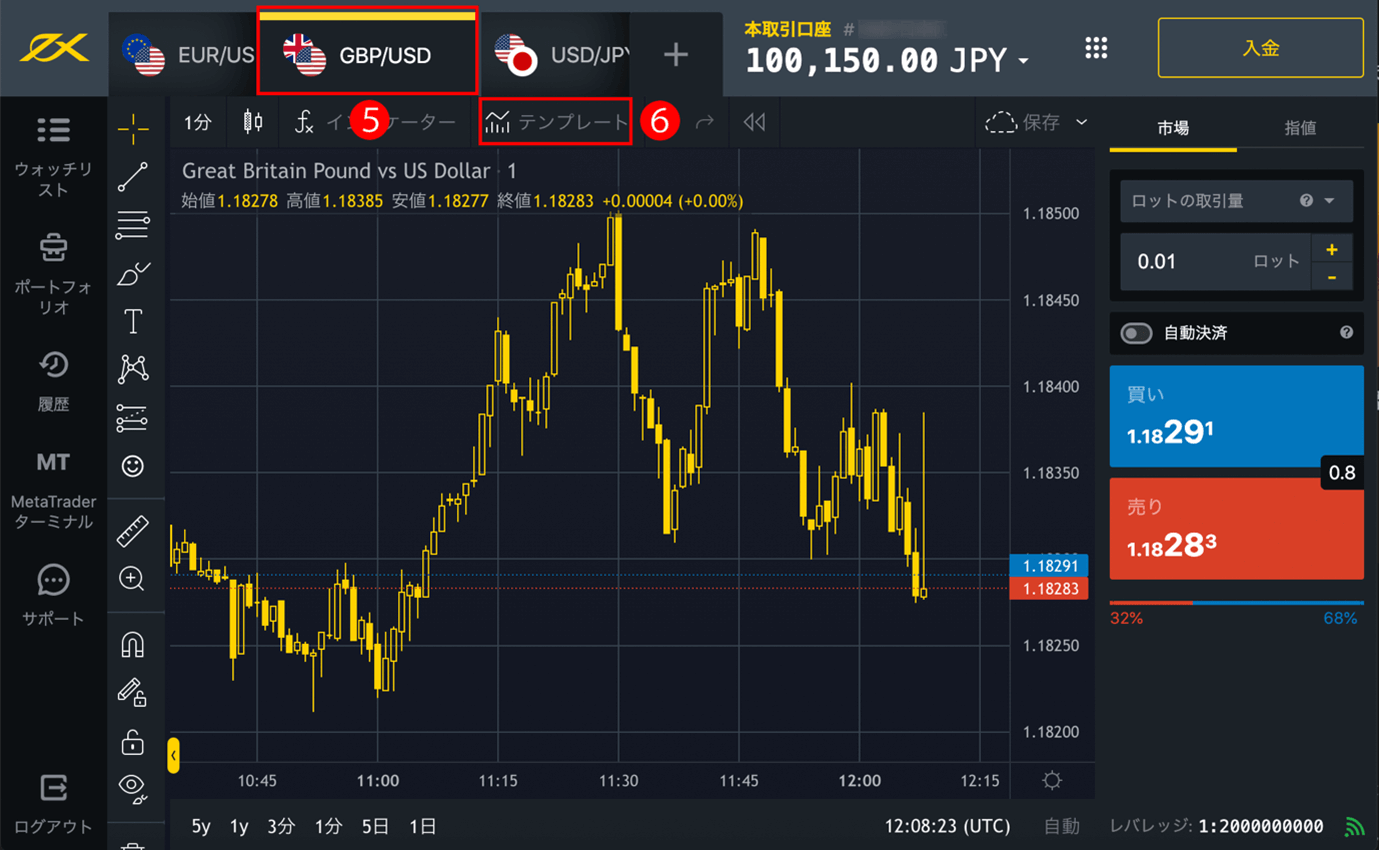This screenshot has height=850, width=1379.
Task: Expand the account balance JPY dropdown
Action: pos(1023,62)
